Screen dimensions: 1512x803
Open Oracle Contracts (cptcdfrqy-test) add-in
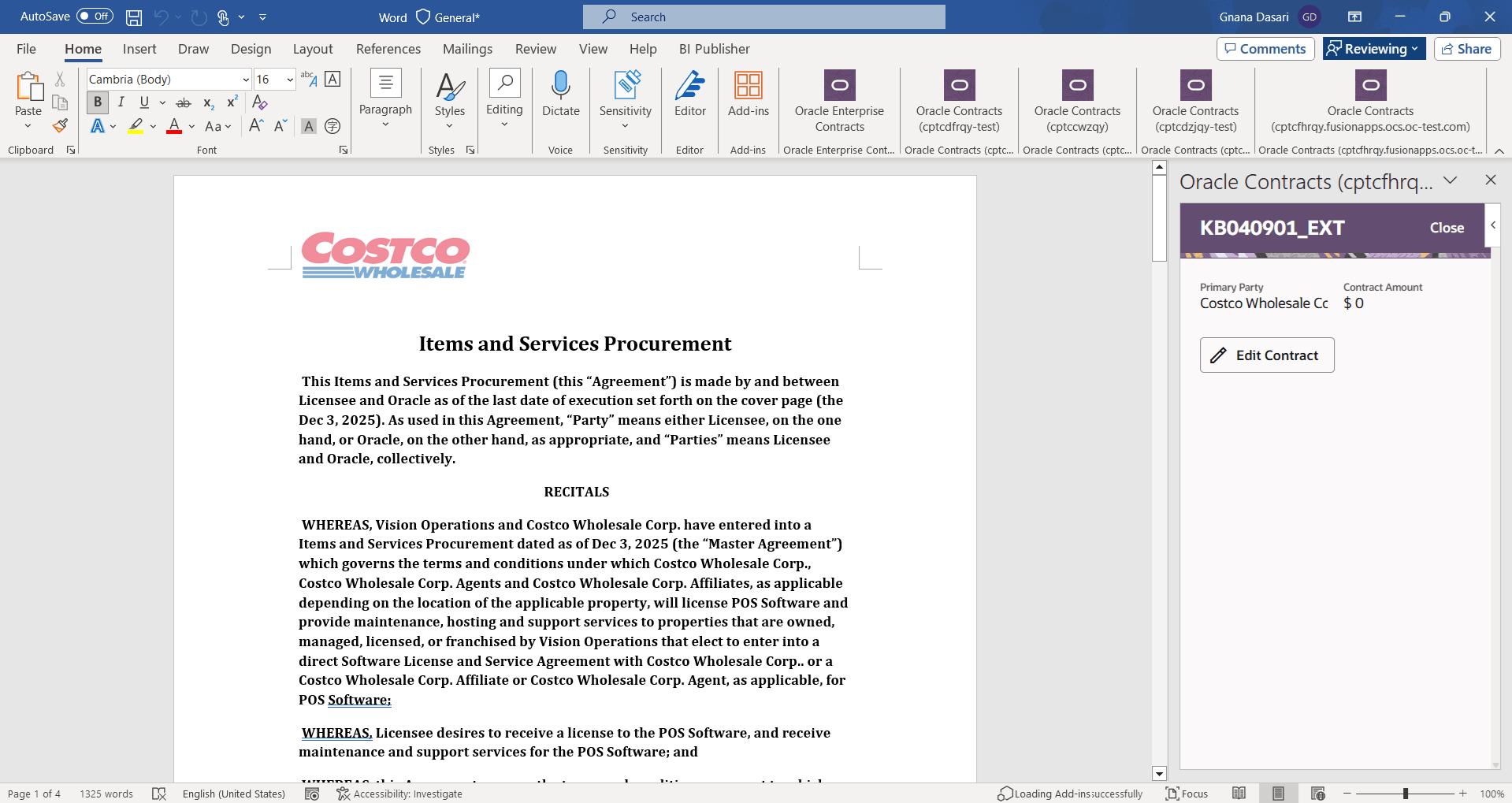click(x=959, y=101)
